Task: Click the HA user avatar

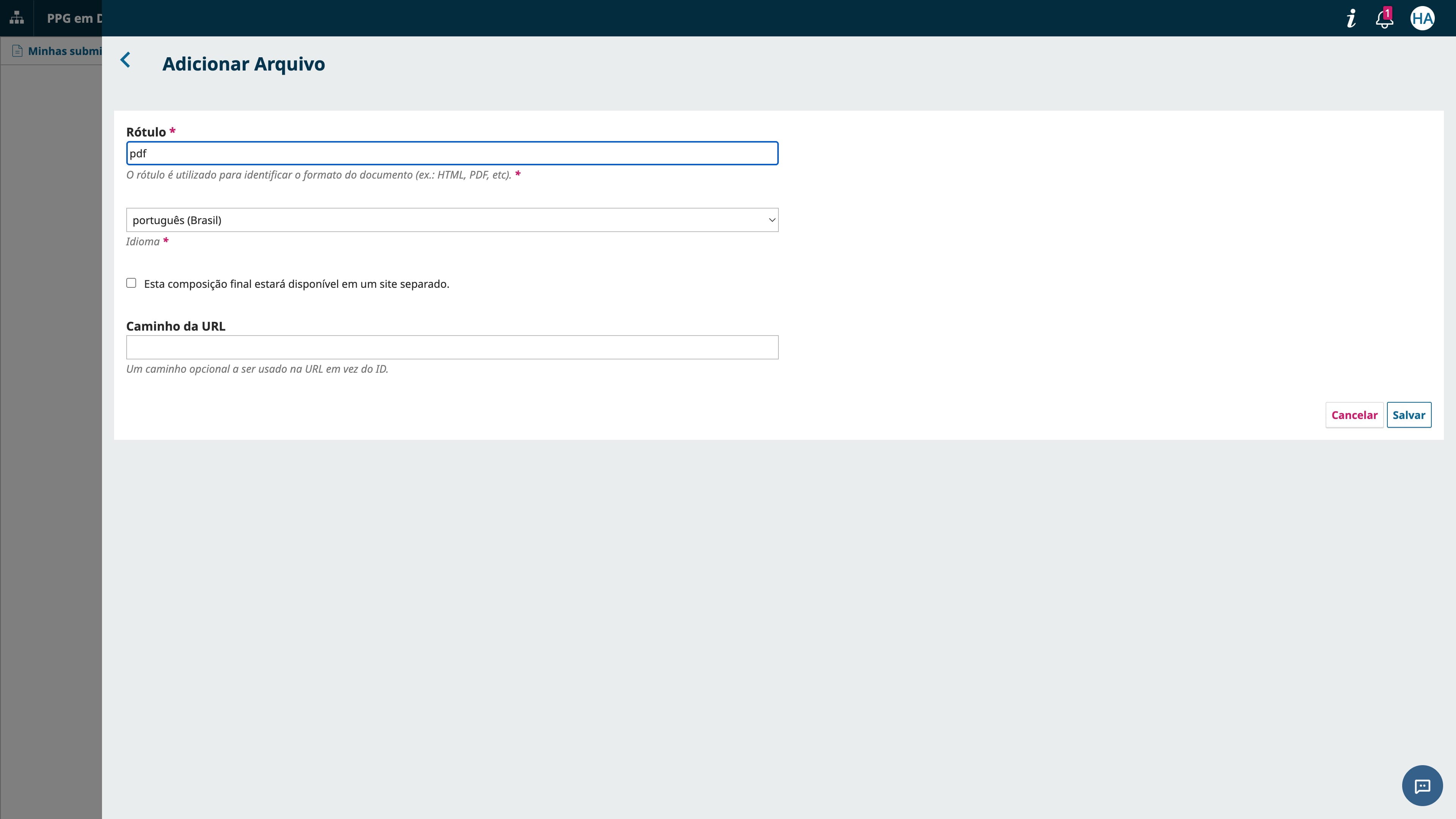Action: click(1423, 17)
